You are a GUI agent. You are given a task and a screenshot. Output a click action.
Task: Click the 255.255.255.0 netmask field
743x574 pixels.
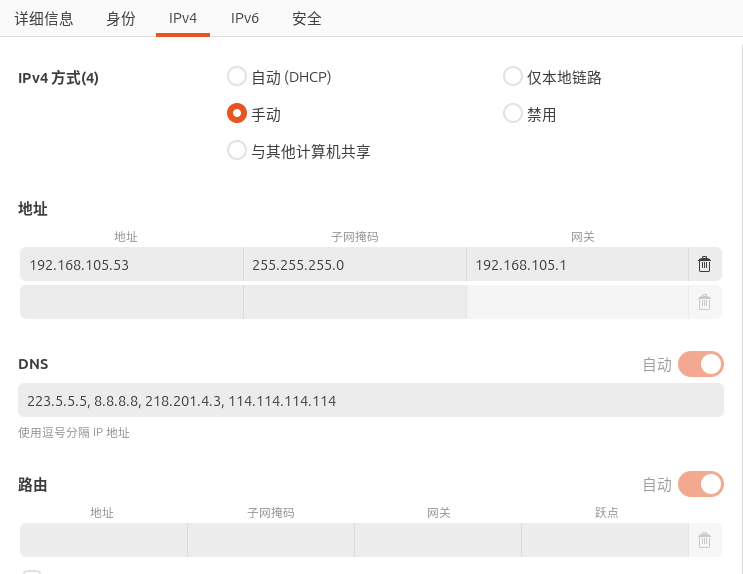[354, 265]
